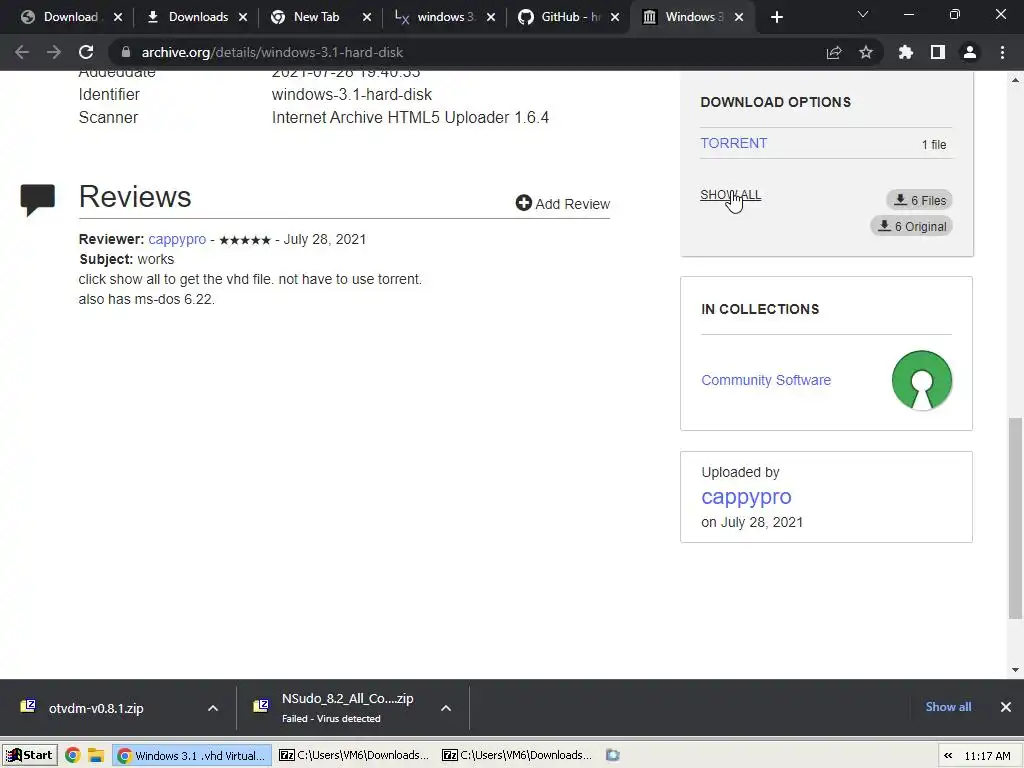The height and width of the screenshot is (768, 1024).
Task: Open the first 7-Zip Downloads taskbar window
Action: pyautogui.click(x=355, y=756)
